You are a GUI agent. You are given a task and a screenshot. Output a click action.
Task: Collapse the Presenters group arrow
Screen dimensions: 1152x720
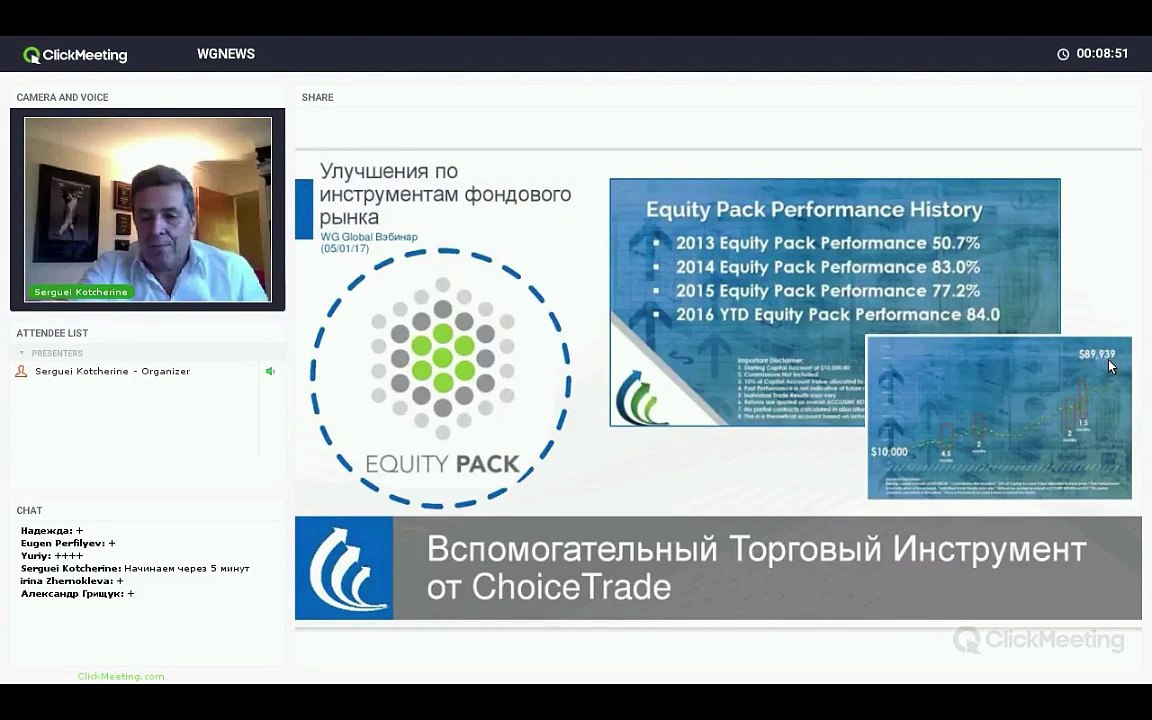point(21,353)
